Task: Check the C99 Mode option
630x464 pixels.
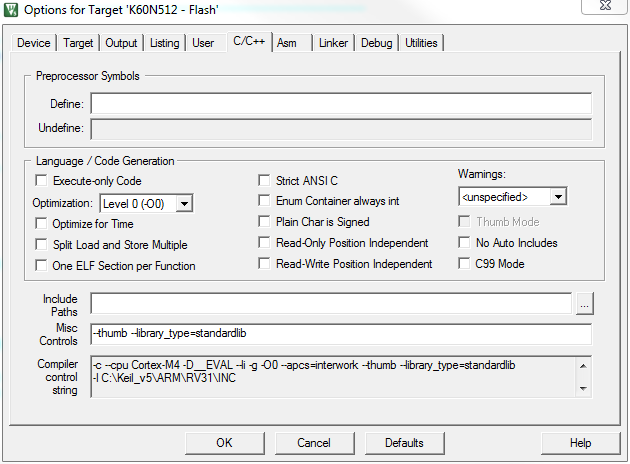Action: pyautogui.click(x=465, y=264)
